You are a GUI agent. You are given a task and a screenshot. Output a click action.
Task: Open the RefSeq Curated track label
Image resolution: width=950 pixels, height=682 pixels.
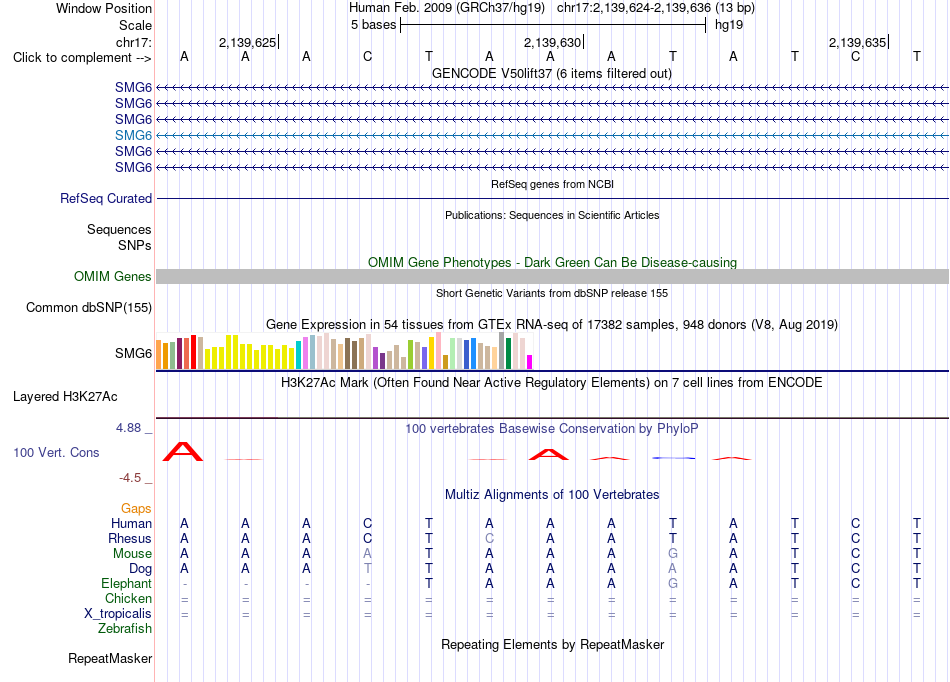point(106,198)
